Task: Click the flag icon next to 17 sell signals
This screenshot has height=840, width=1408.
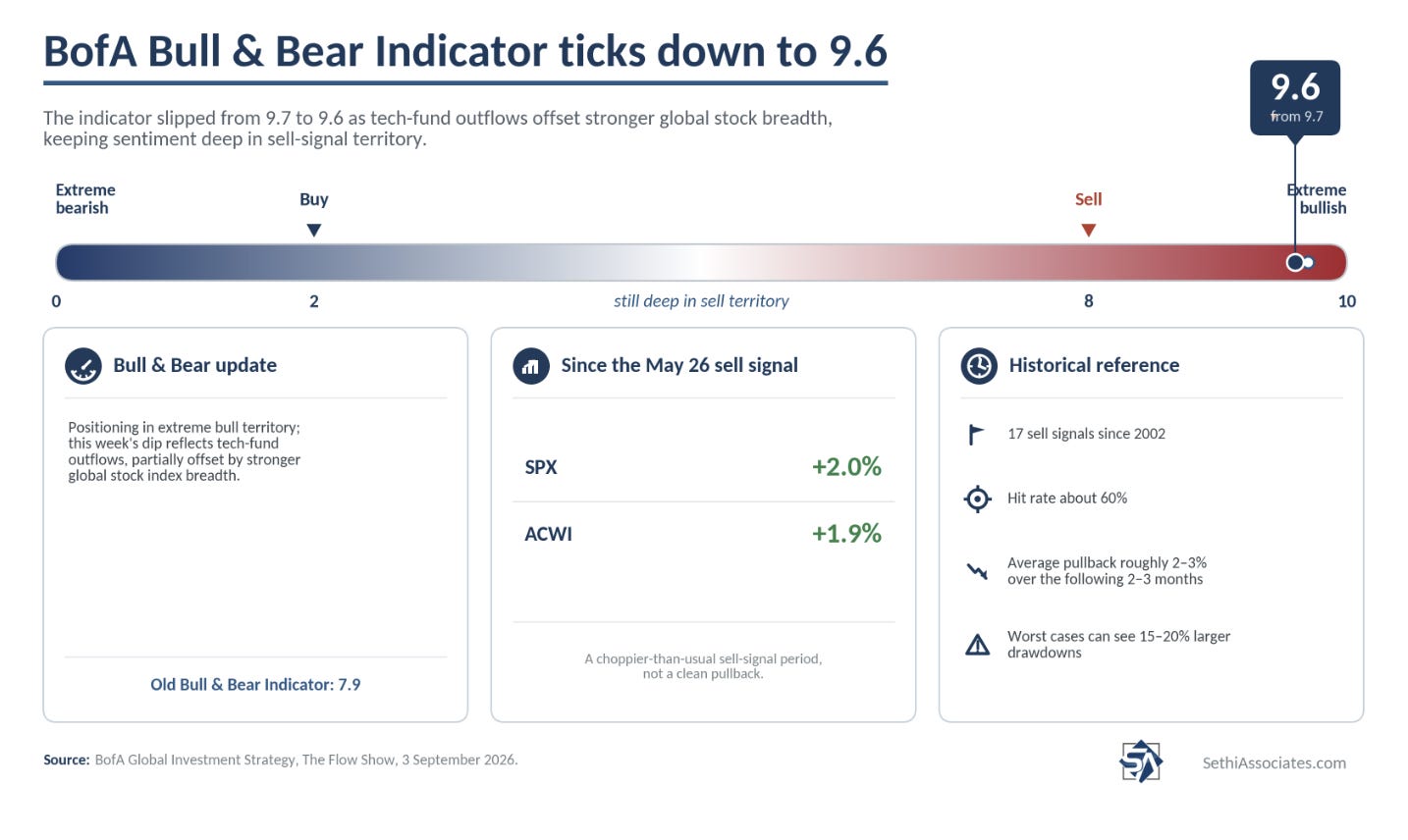Action: point(976,434)
